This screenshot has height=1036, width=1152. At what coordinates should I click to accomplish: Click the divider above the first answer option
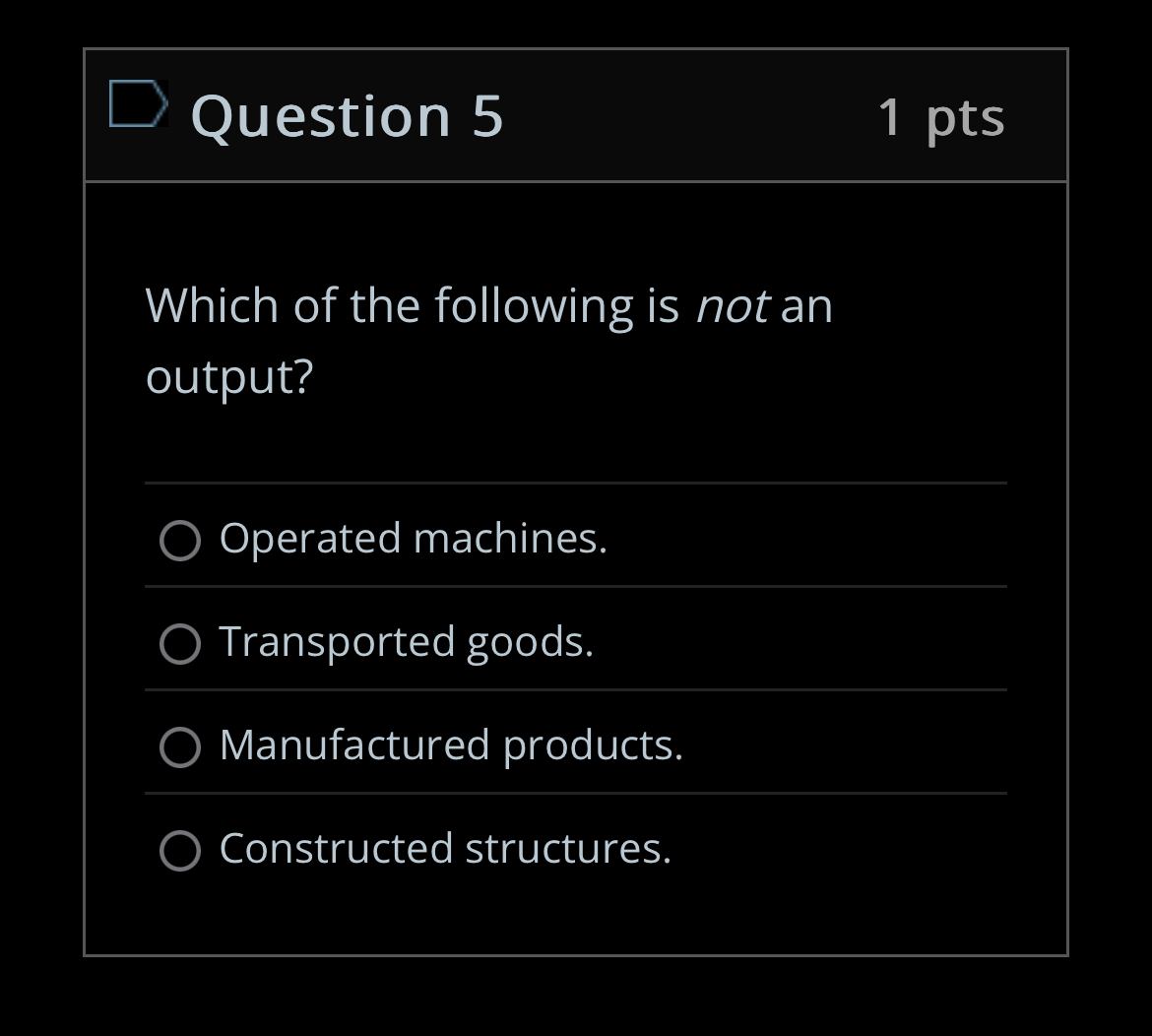(x=576, y=484)
